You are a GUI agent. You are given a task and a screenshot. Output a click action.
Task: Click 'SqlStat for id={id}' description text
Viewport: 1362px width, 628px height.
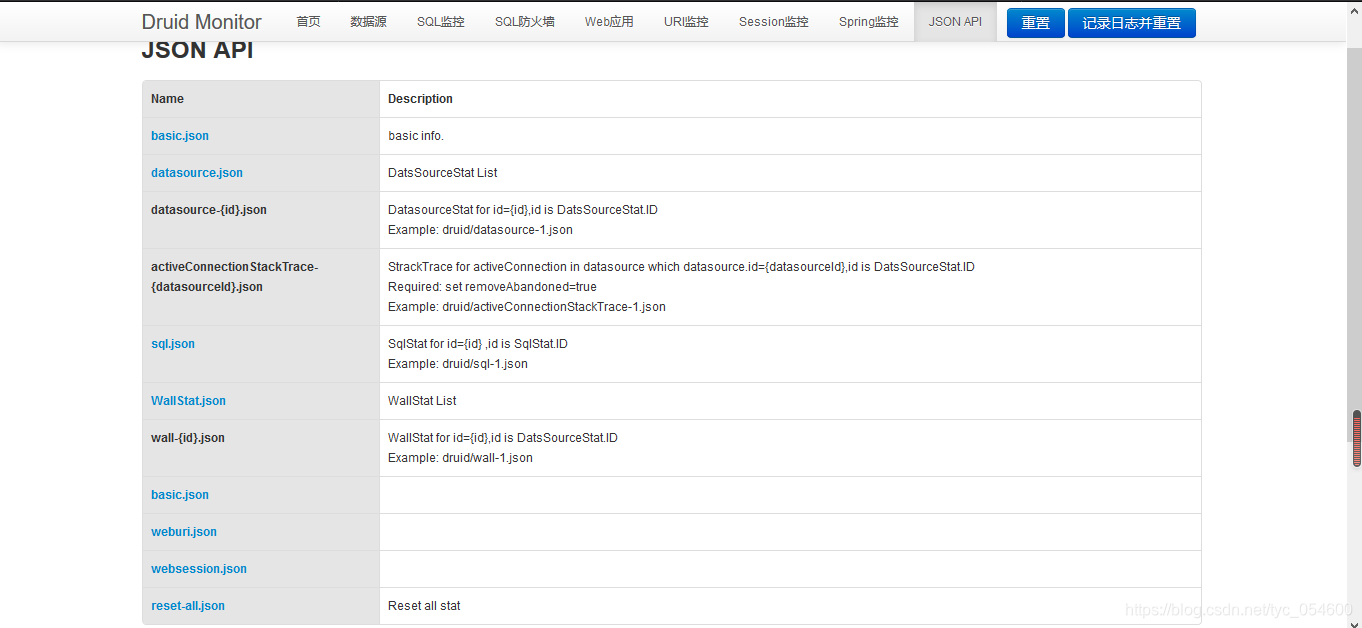pyautogui.click(x=478, y=344)
